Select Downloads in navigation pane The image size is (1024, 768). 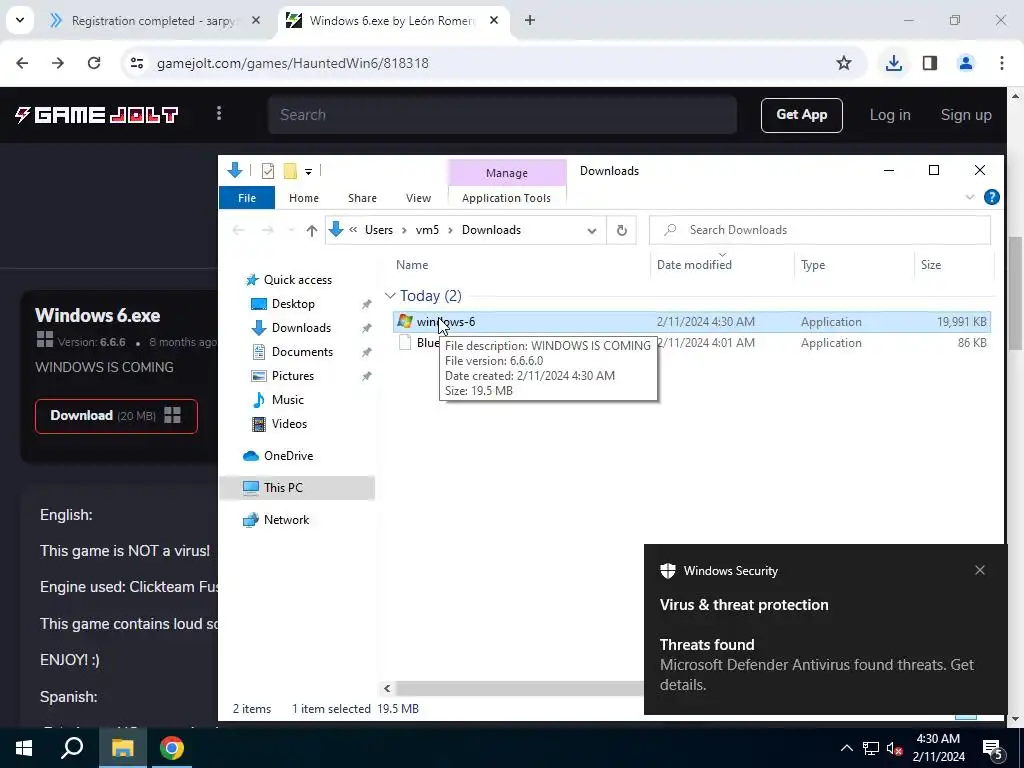click(301, 328)
